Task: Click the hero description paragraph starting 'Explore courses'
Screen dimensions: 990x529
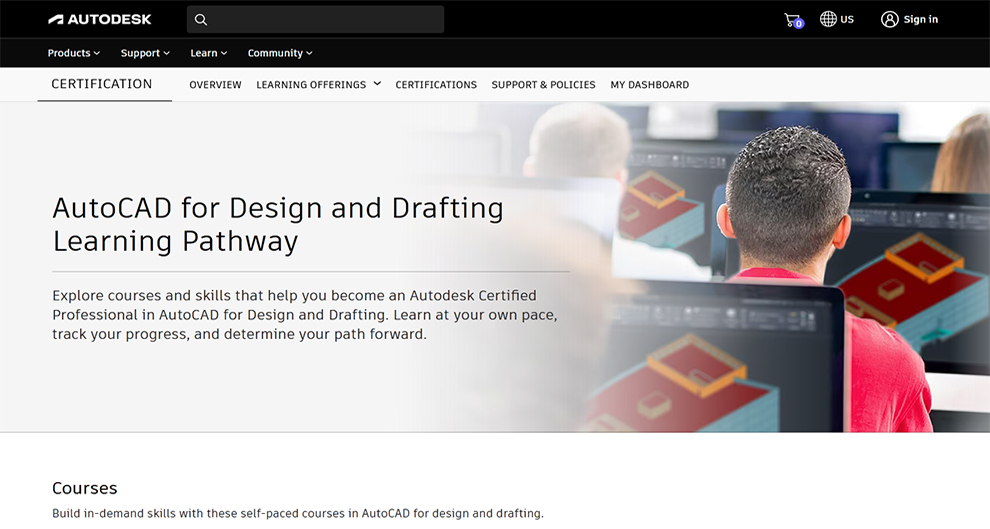Action: click(x=305, y=315)
